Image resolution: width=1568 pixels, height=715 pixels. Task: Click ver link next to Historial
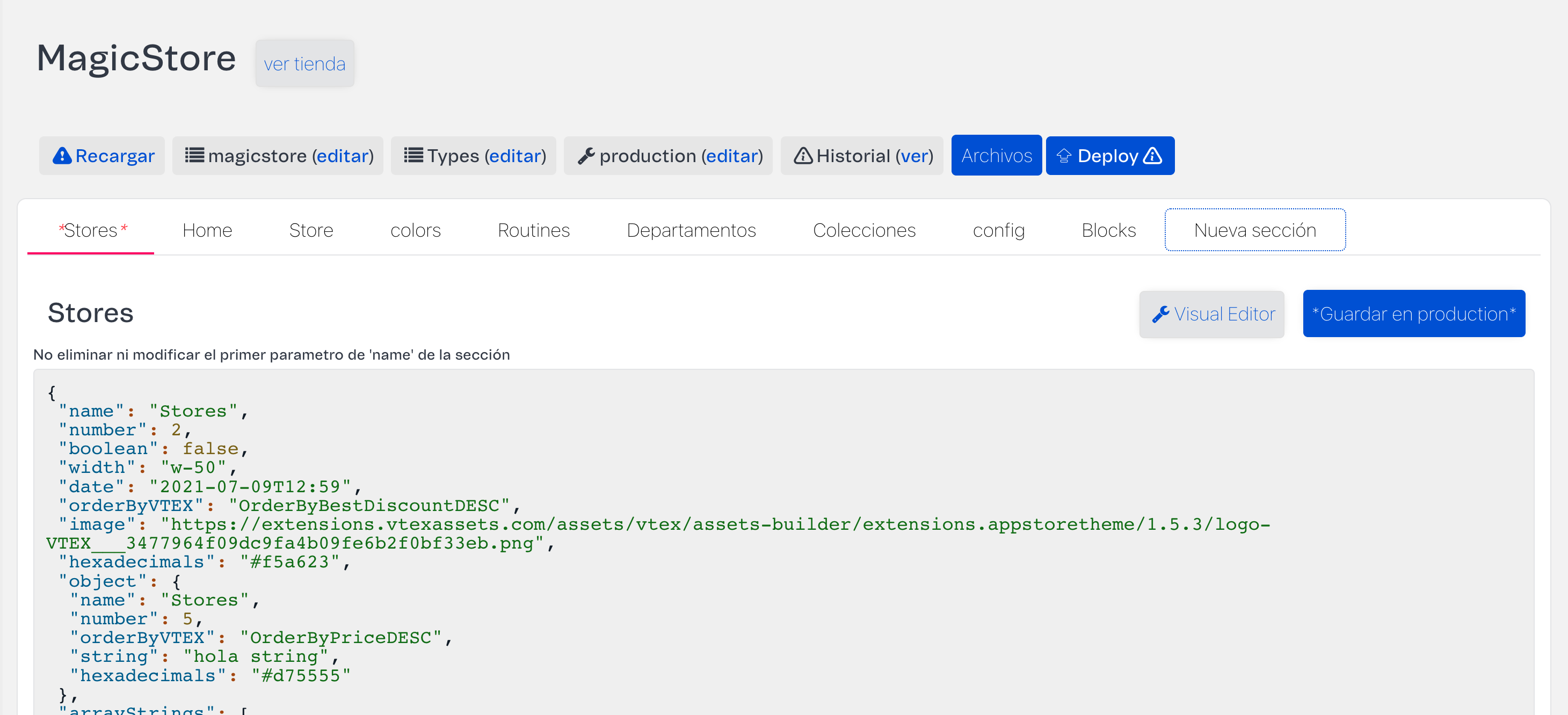pos(913,156)
